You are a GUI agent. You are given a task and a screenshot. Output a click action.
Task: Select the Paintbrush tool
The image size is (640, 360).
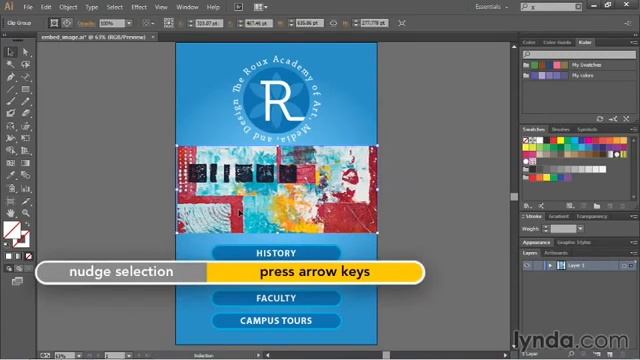[x=11, y=101]
